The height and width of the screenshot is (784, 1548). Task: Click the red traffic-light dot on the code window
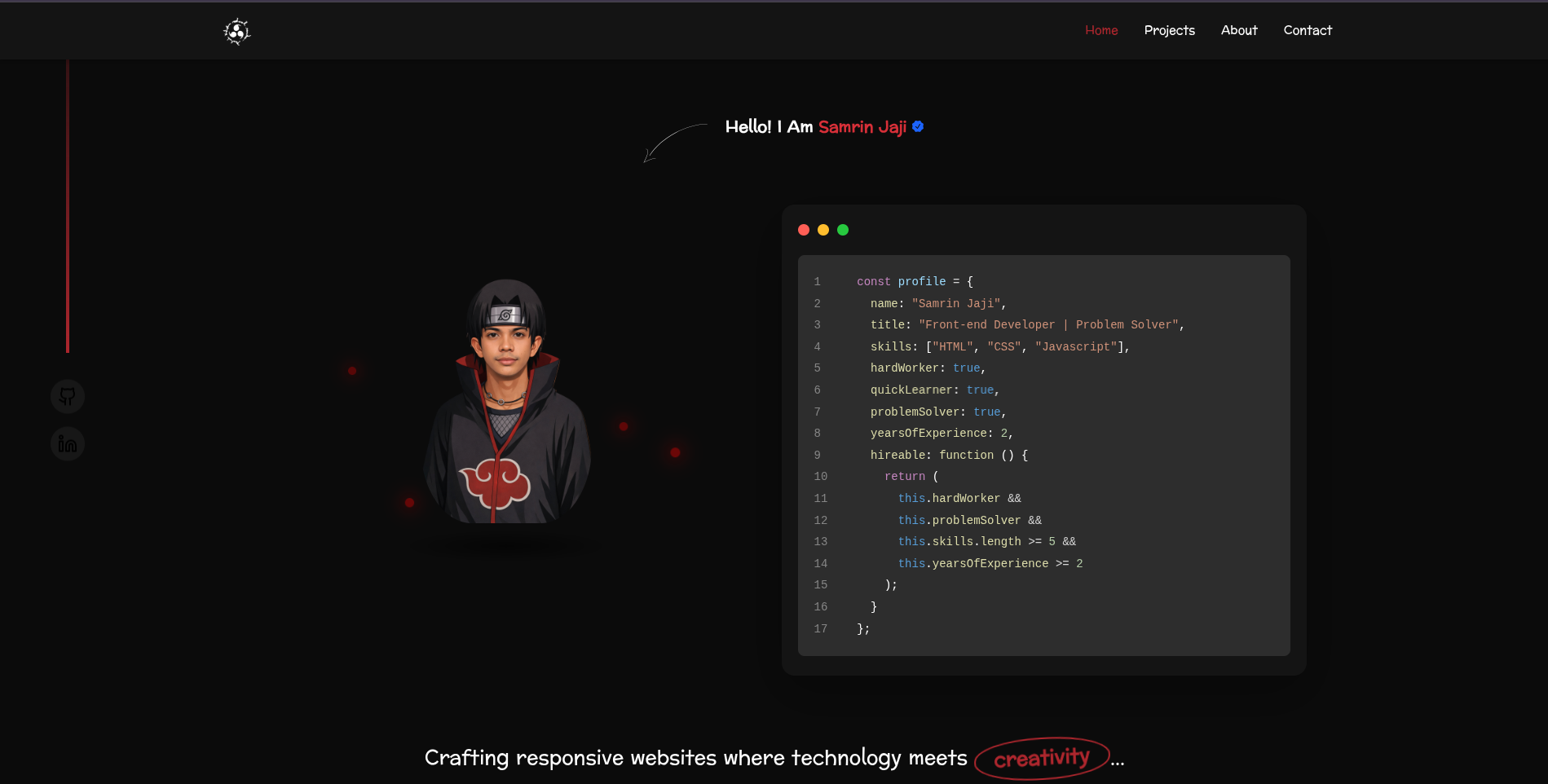804,230
